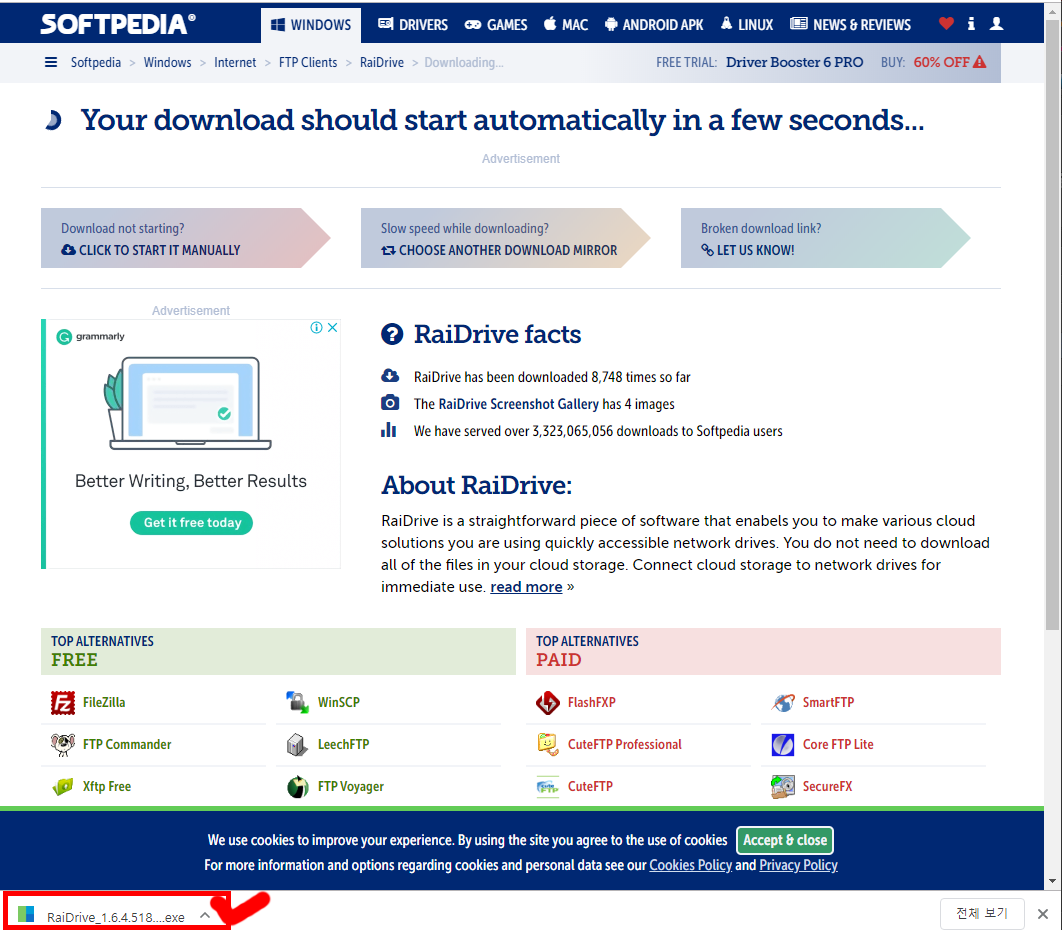The width and height of the screenshot is (1062, 930).
Task: Open the Cookies Policy link
Action: pyautogui.click(x=691, y=865)
